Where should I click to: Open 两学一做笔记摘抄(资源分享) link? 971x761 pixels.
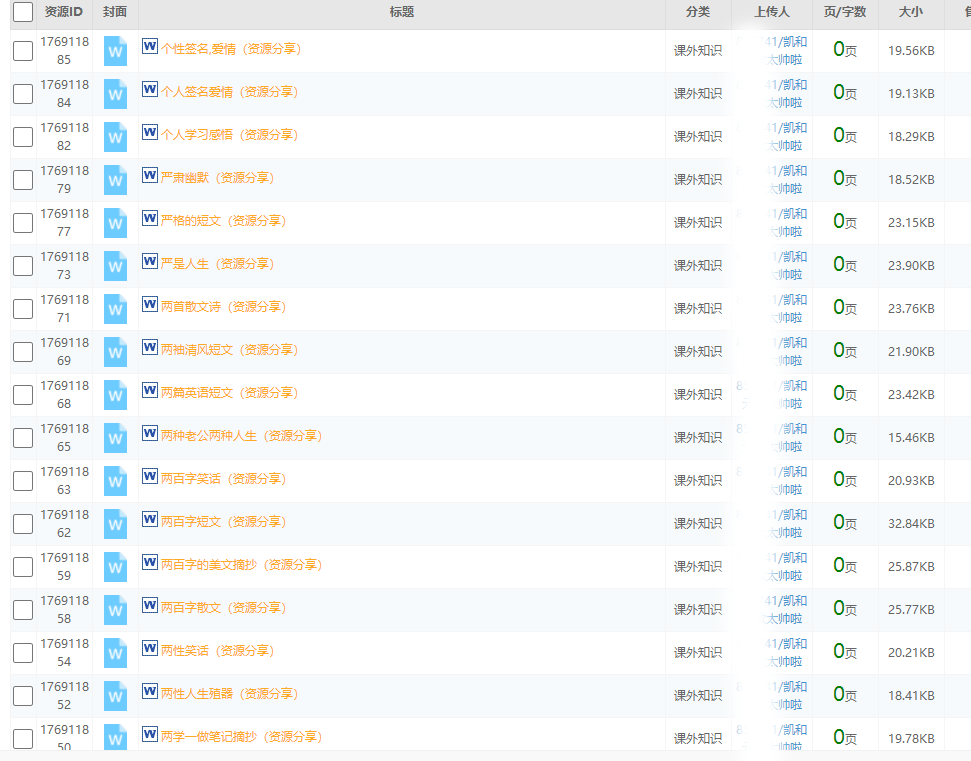(242, 737)
